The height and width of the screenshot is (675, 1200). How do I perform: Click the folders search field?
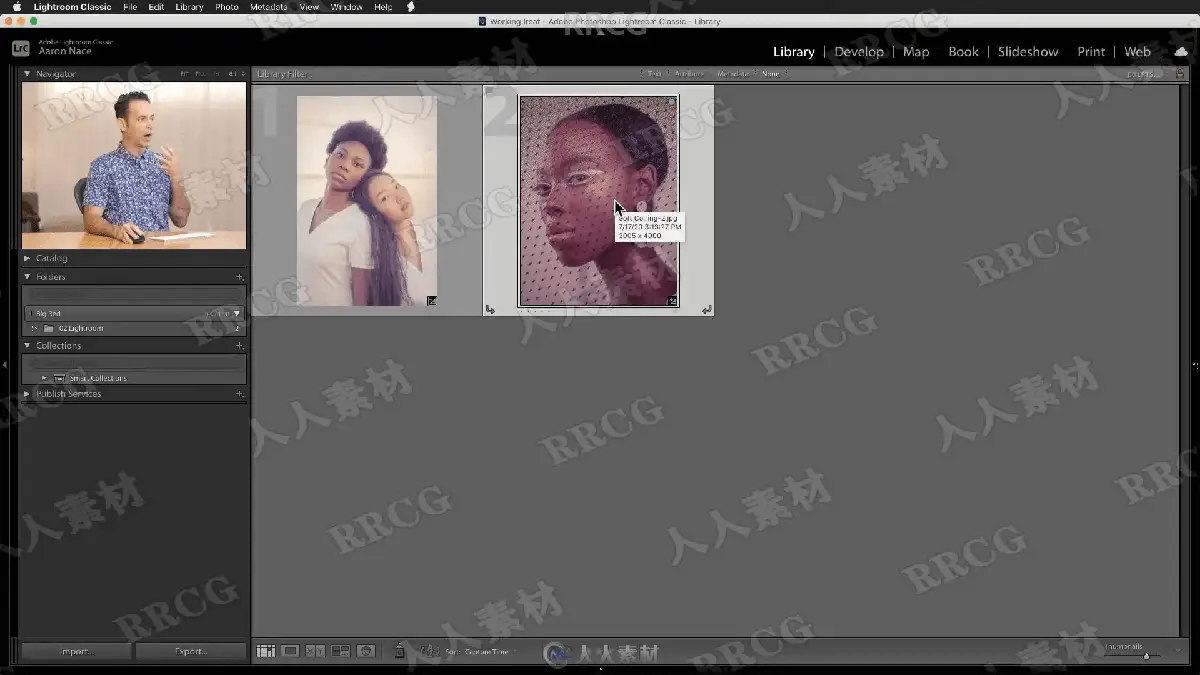tap(133, 295)
